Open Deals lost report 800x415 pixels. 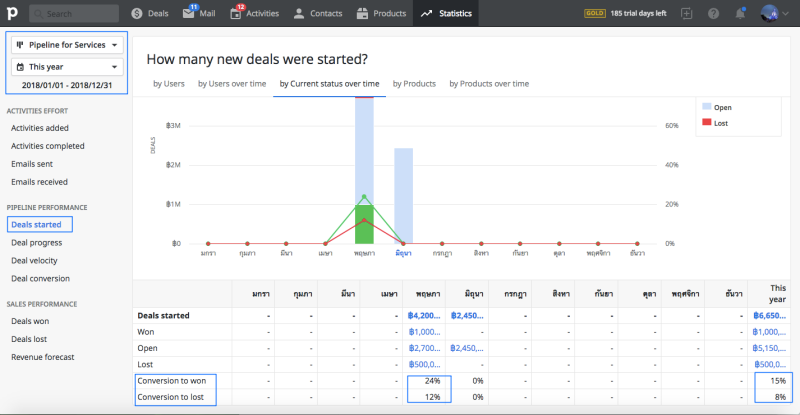click(x=29, y=339)
